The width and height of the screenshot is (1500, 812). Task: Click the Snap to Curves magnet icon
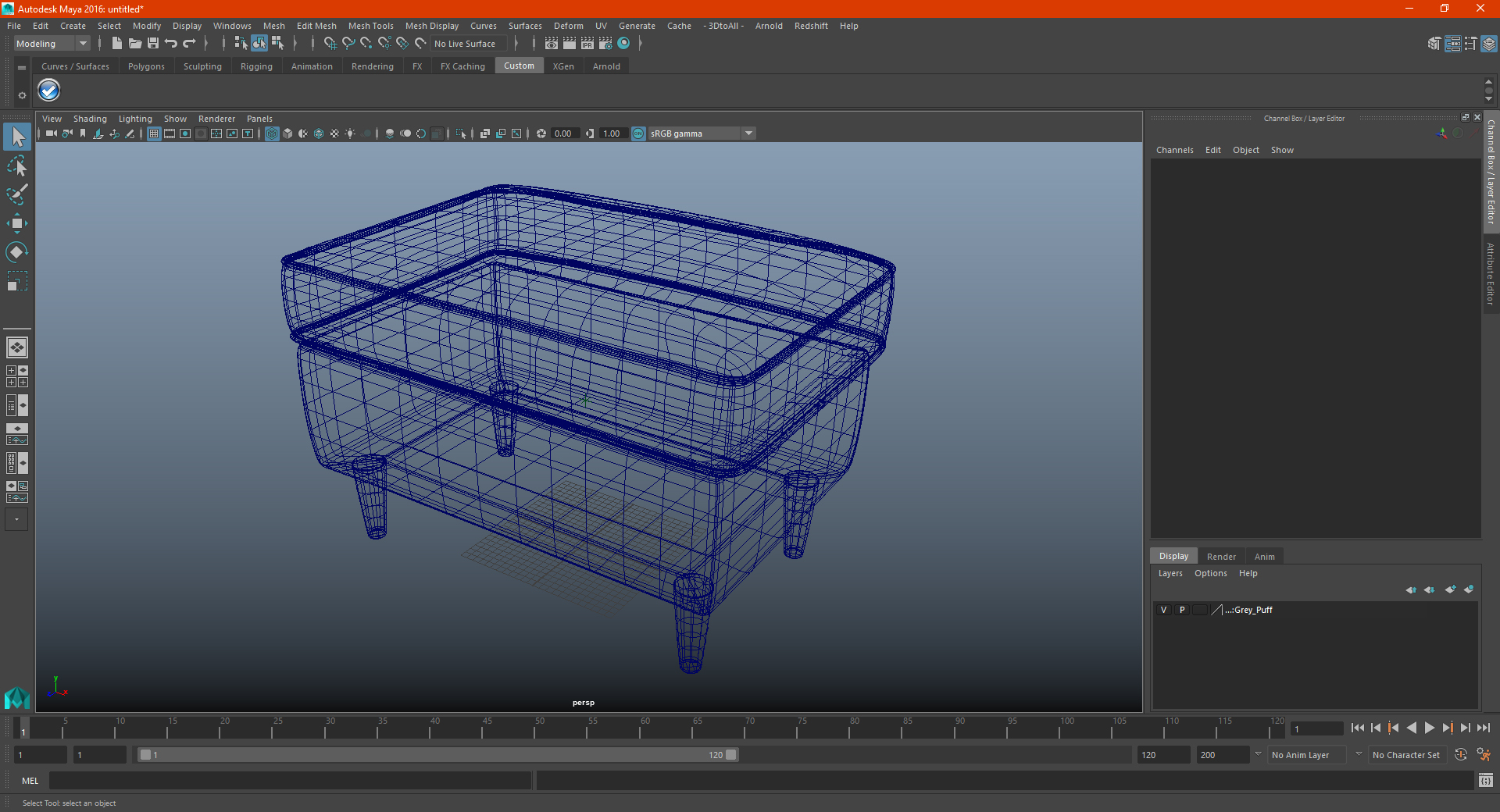point(348,44)
